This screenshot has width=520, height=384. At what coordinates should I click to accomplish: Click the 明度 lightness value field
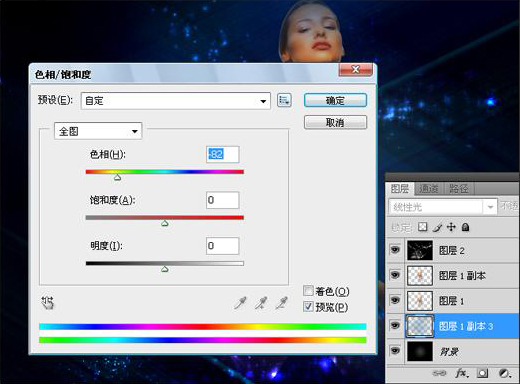tap(223, 246)
